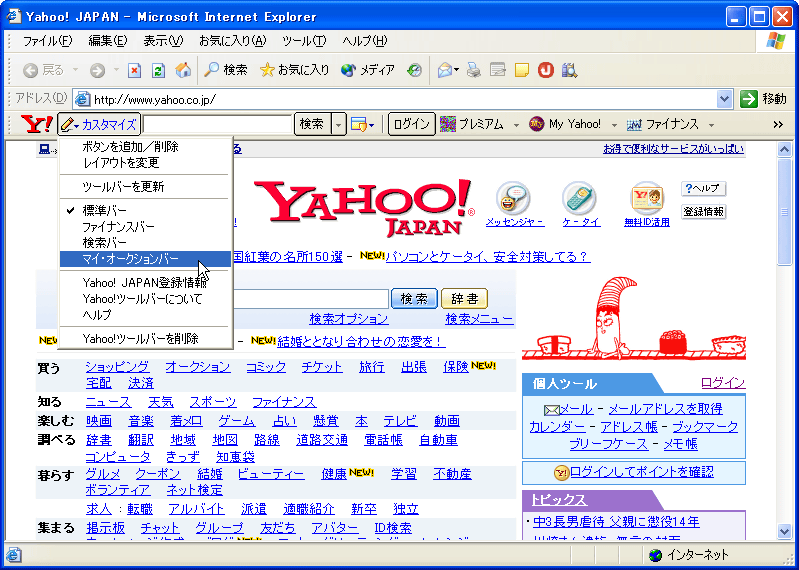
Task: Expand ファイナンス dropdown arrow
Action: click(711, 125)
